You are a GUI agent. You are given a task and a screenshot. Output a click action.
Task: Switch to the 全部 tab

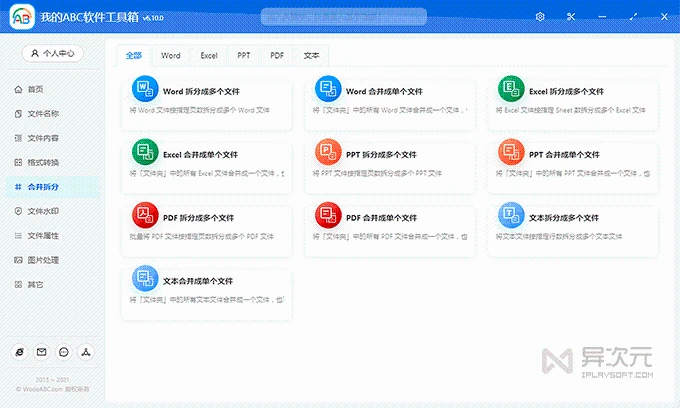click(x=134, y=55)
